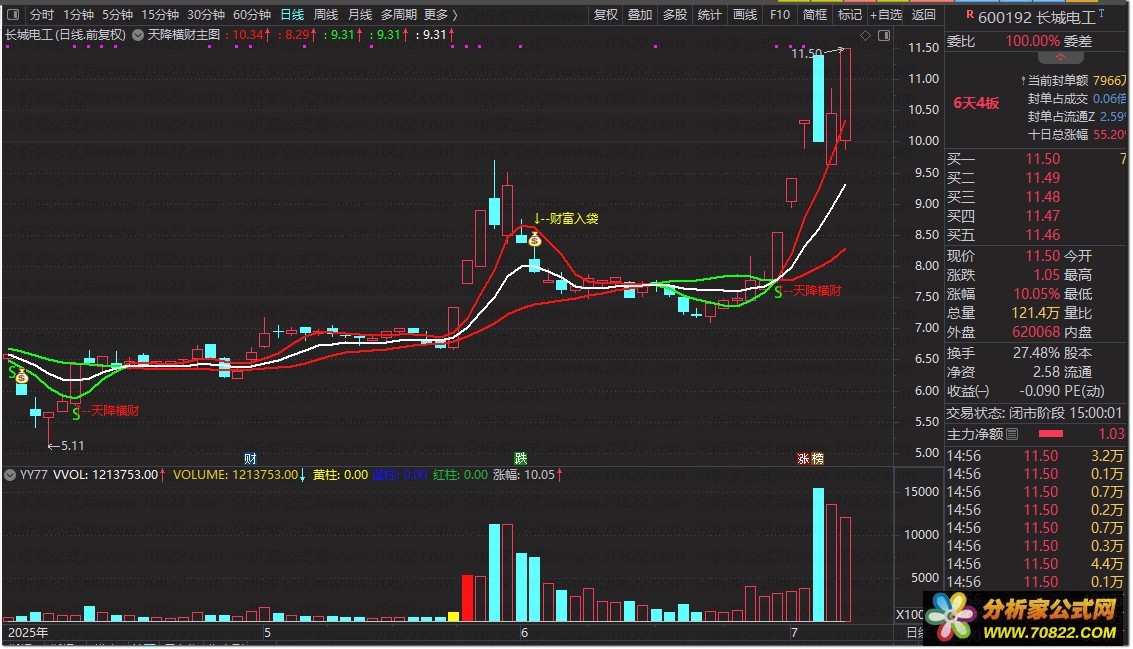The height and width of the screenshot is (649, 1133).
Task: Switch to the 周线 weekly chart
Action: pyautogui.click(x=326, y=14)
